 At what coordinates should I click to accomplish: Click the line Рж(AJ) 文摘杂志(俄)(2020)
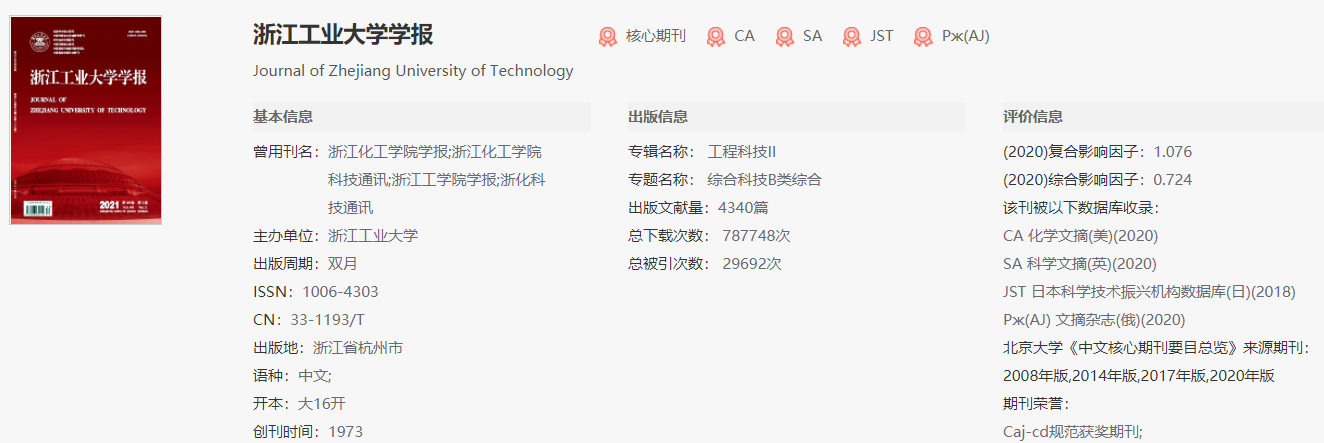tap(1094, 320)
